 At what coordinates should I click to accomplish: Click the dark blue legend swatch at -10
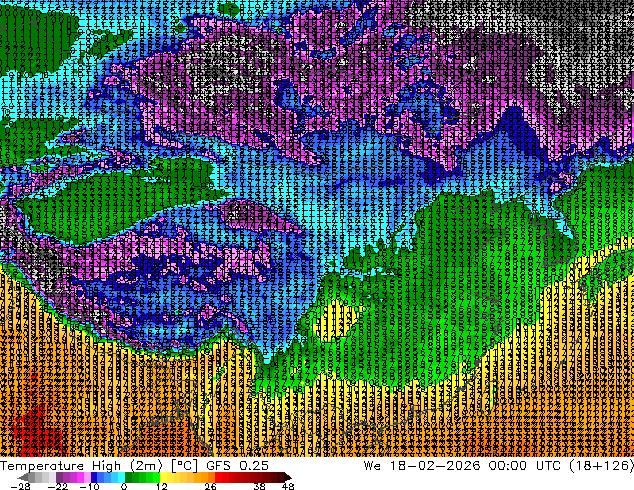point(94,477)
